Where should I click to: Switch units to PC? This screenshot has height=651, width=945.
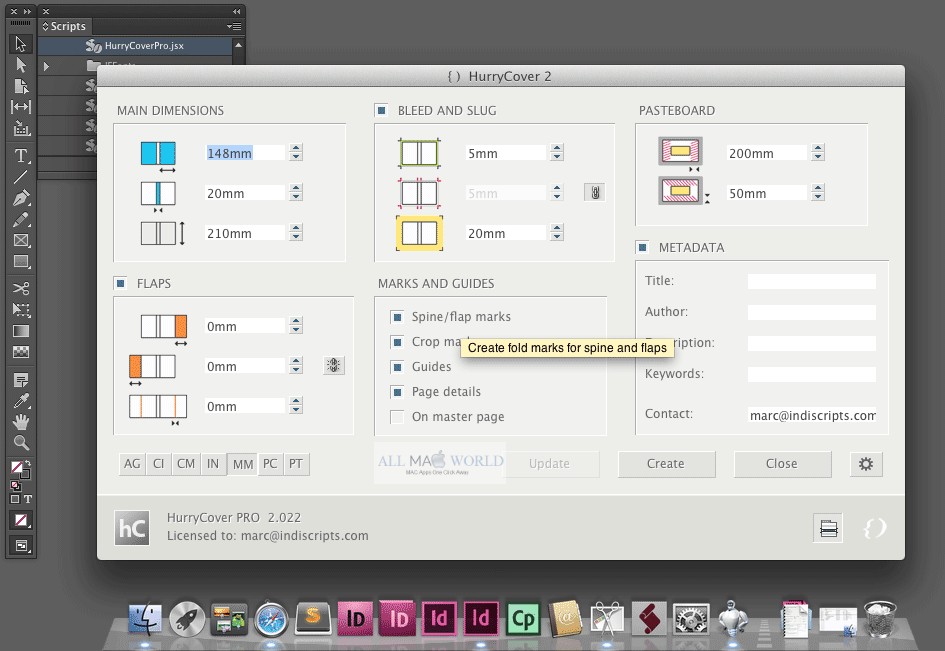(270, 464)
